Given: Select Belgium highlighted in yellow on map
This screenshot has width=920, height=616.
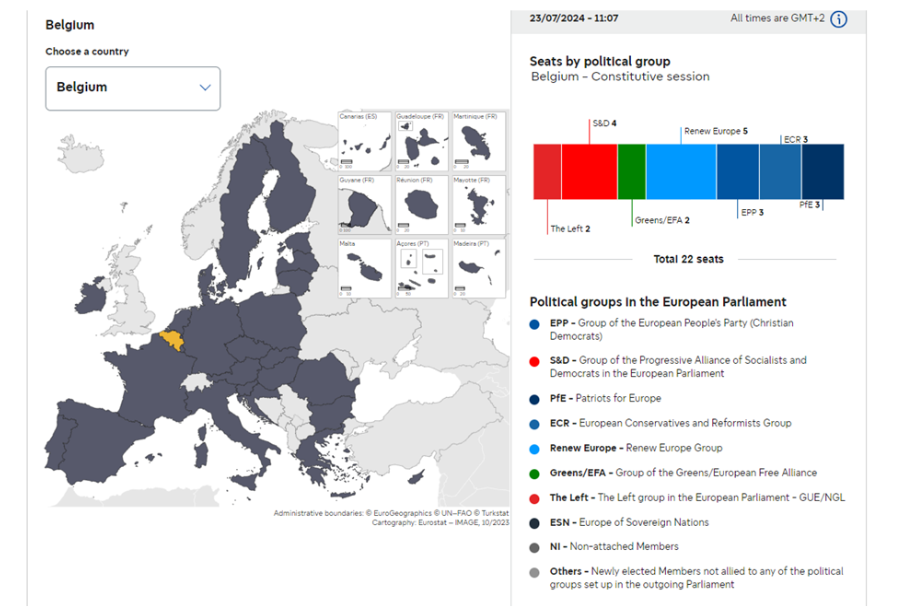Looking at the screenshot, I should point(172,341).
